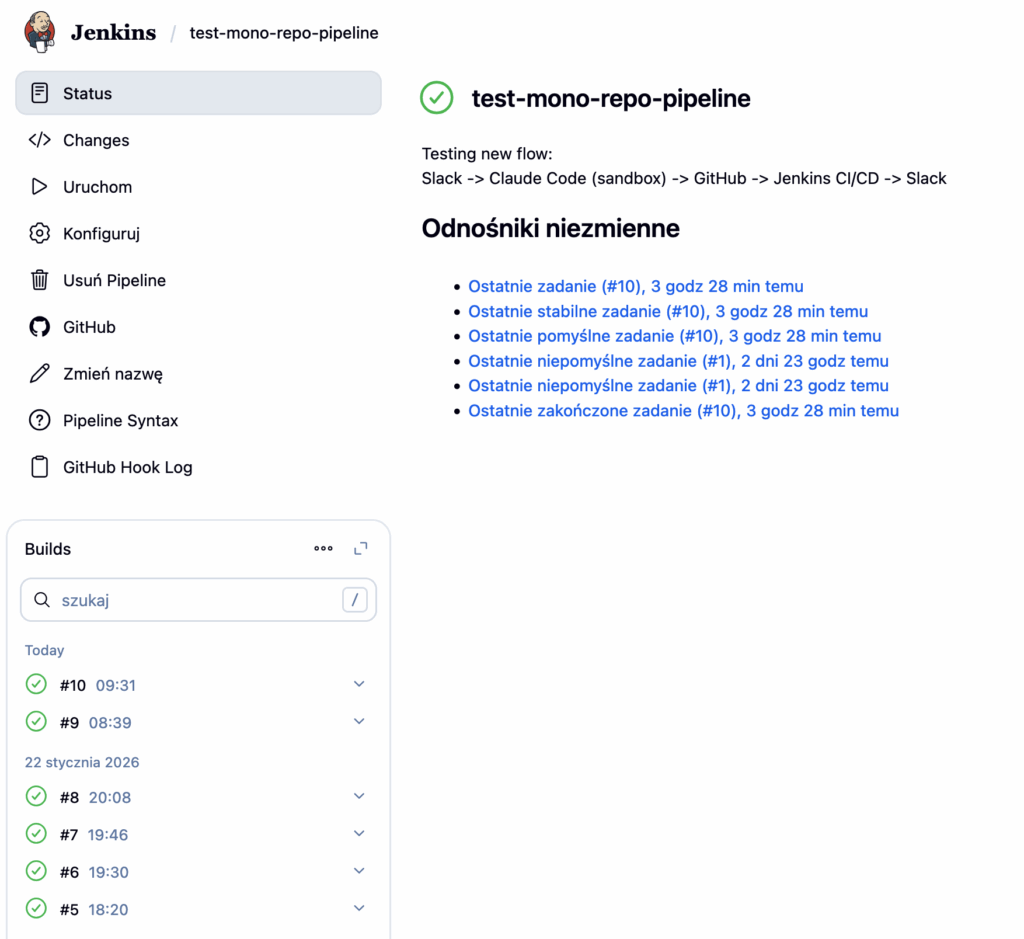Open the Ostatnie stabilne zadanie (#10) link
The width and height of the screenshot is (1024, 939).
coord(668,311)
